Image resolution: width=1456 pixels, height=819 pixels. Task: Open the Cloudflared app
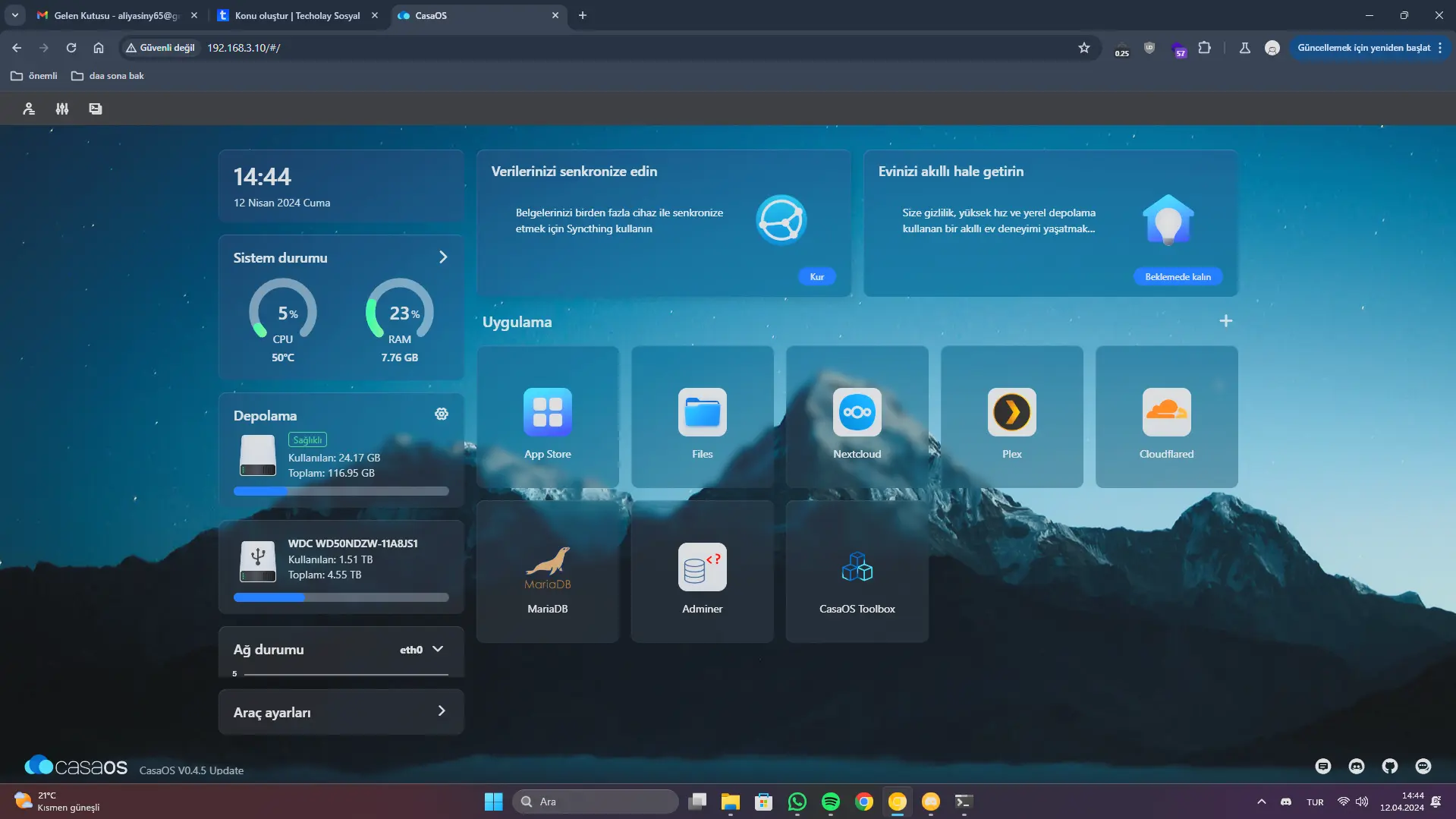click(x=1167, y=417)
